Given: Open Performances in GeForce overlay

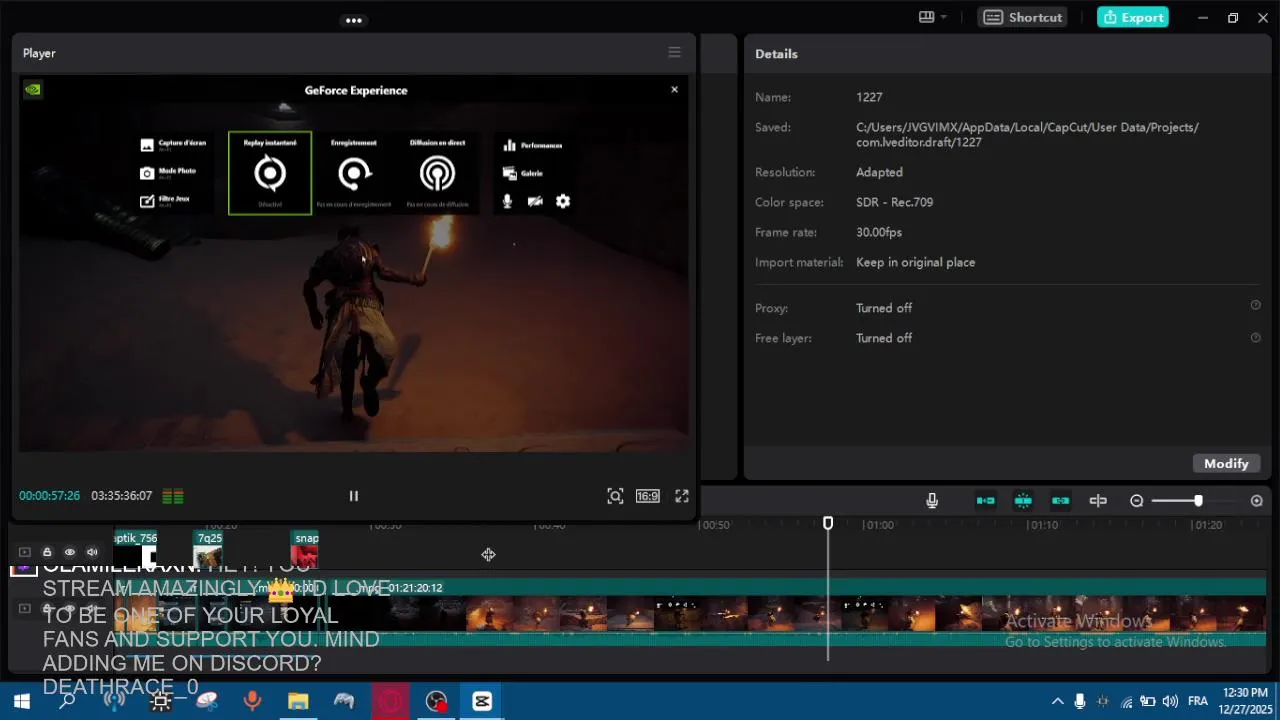Looking at the screenshot, I should coord(533,145).
